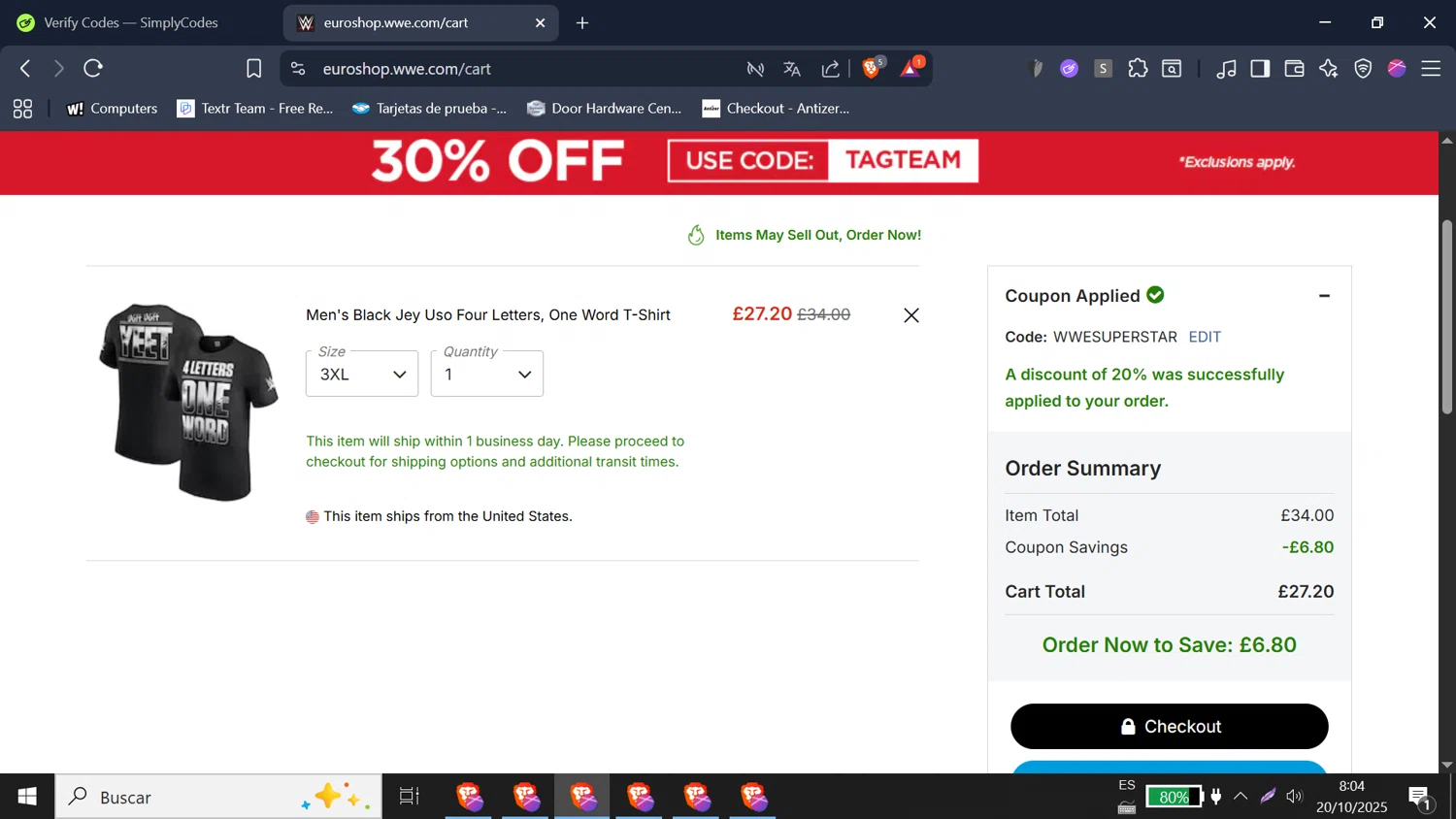Click the third Brave taskbar window icon
The height and width of the screenshot is (819, 1456).
[x=582, y=797]
